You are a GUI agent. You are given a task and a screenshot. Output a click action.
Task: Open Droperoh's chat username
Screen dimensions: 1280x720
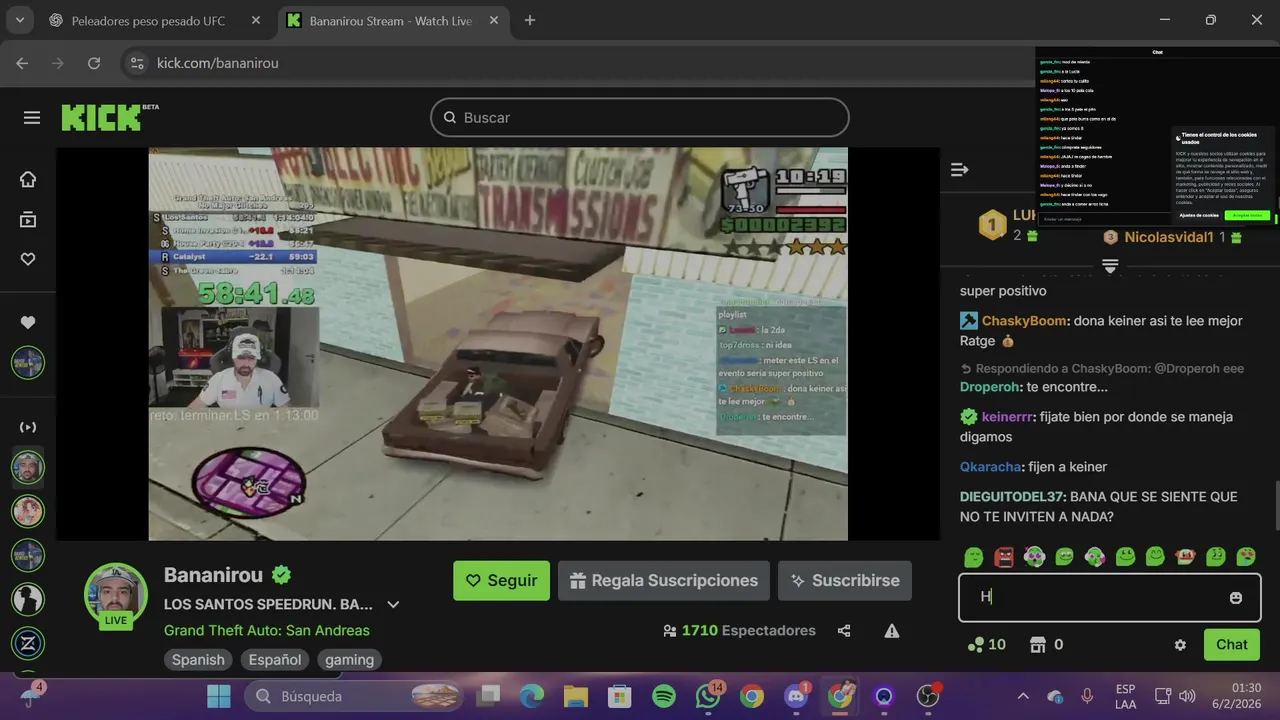(x=990, y=387)
